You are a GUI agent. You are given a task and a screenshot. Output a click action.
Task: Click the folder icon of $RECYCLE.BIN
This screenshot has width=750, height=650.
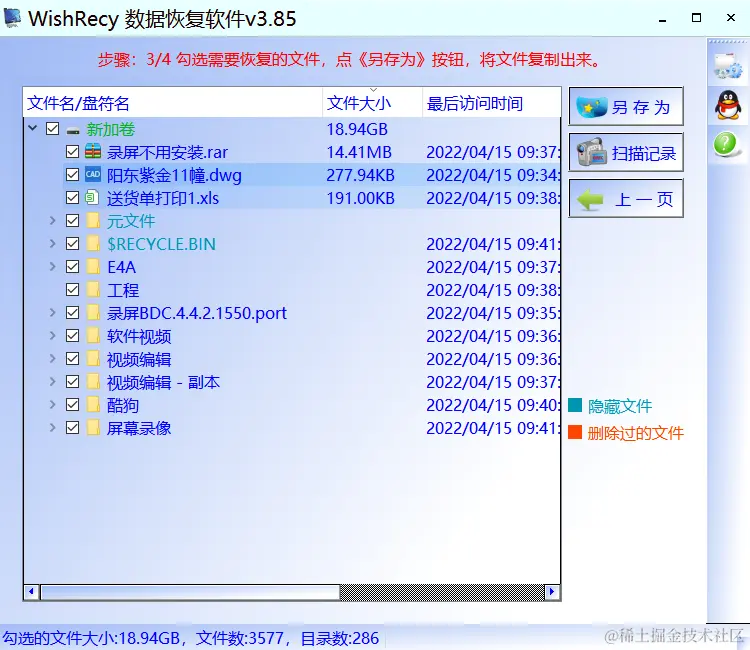click(x=93, y=243)
